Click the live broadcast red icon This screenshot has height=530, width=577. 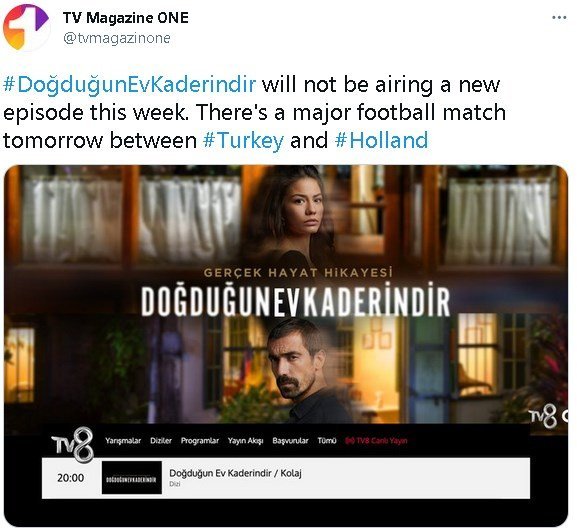[350, 441]
